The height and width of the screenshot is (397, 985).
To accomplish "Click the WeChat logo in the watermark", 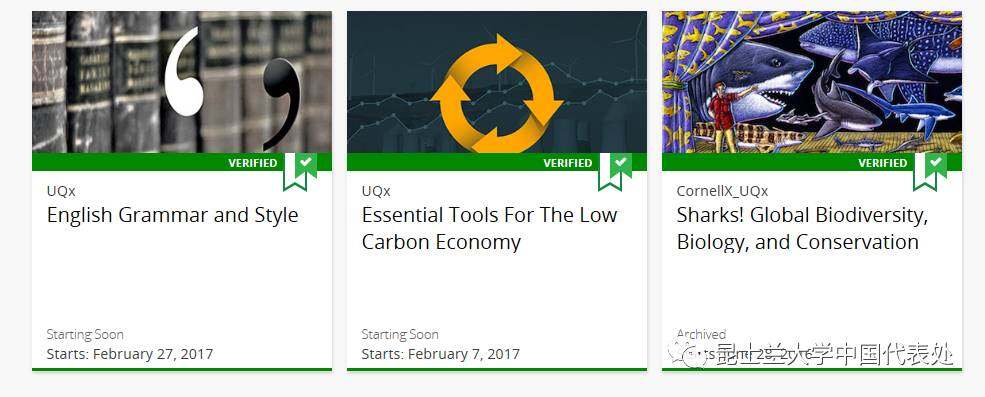I will (x=681, y=354).
